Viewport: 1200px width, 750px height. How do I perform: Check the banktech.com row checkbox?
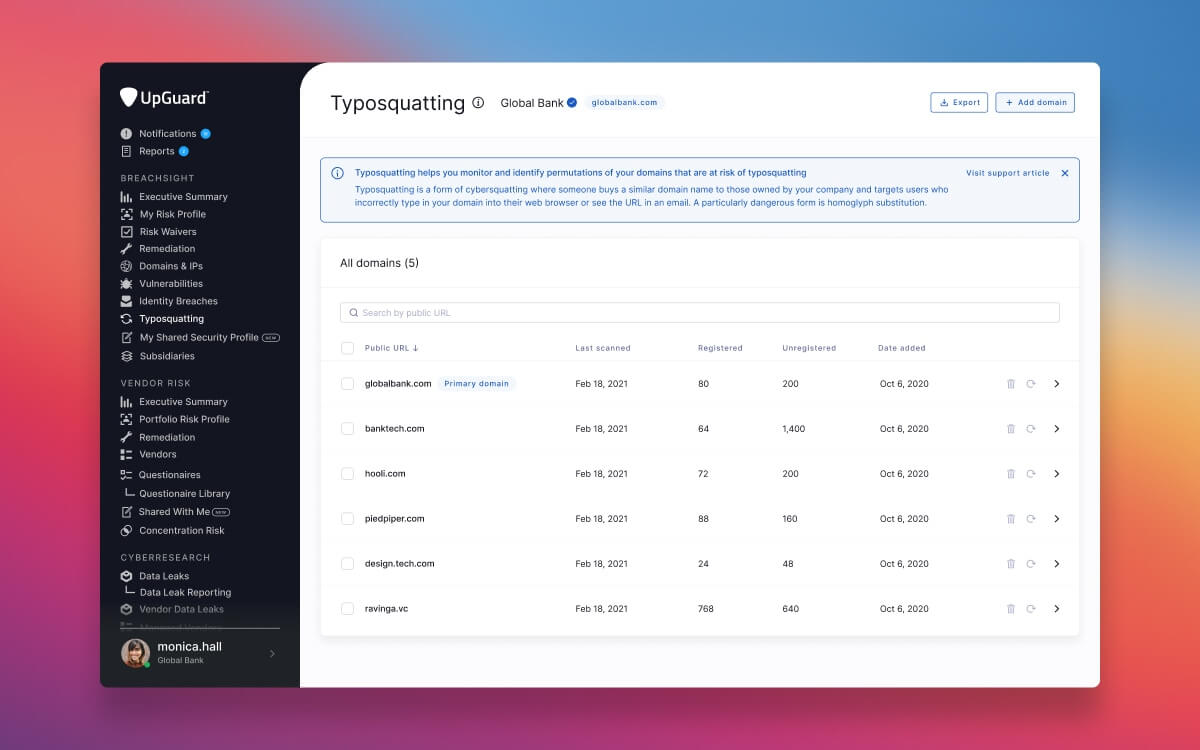pos(347,429)
